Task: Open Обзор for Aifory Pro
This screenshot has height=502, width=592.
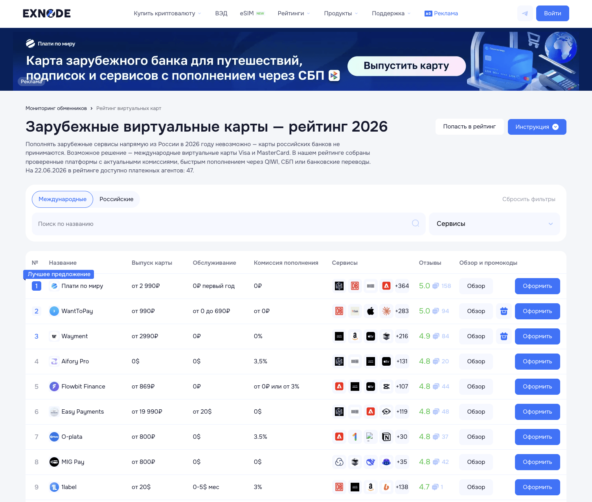Action: pos(476,361)
